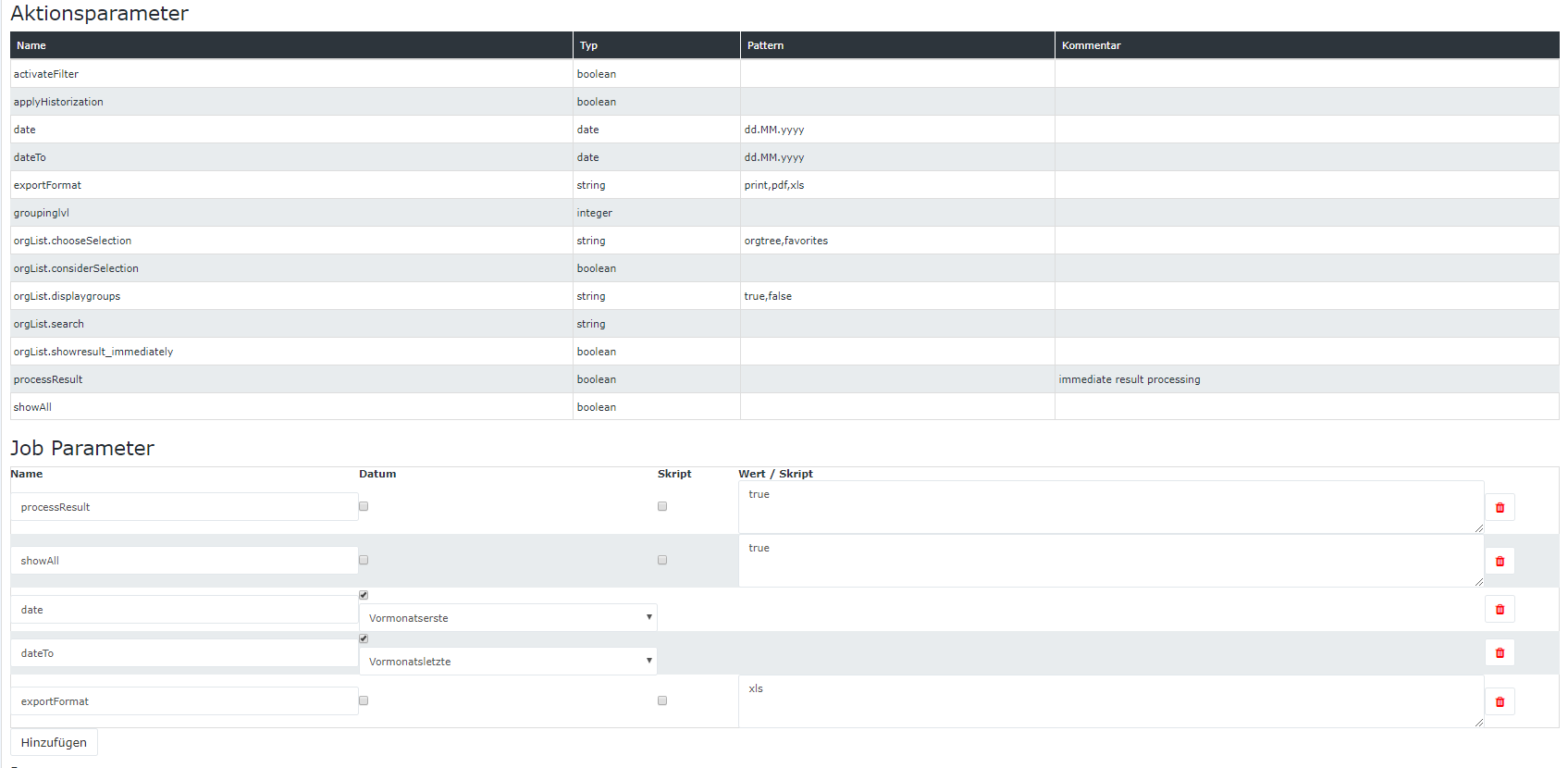
Task: Select the orgList.considerSelection cell
Action: click(x=291, y=268)
